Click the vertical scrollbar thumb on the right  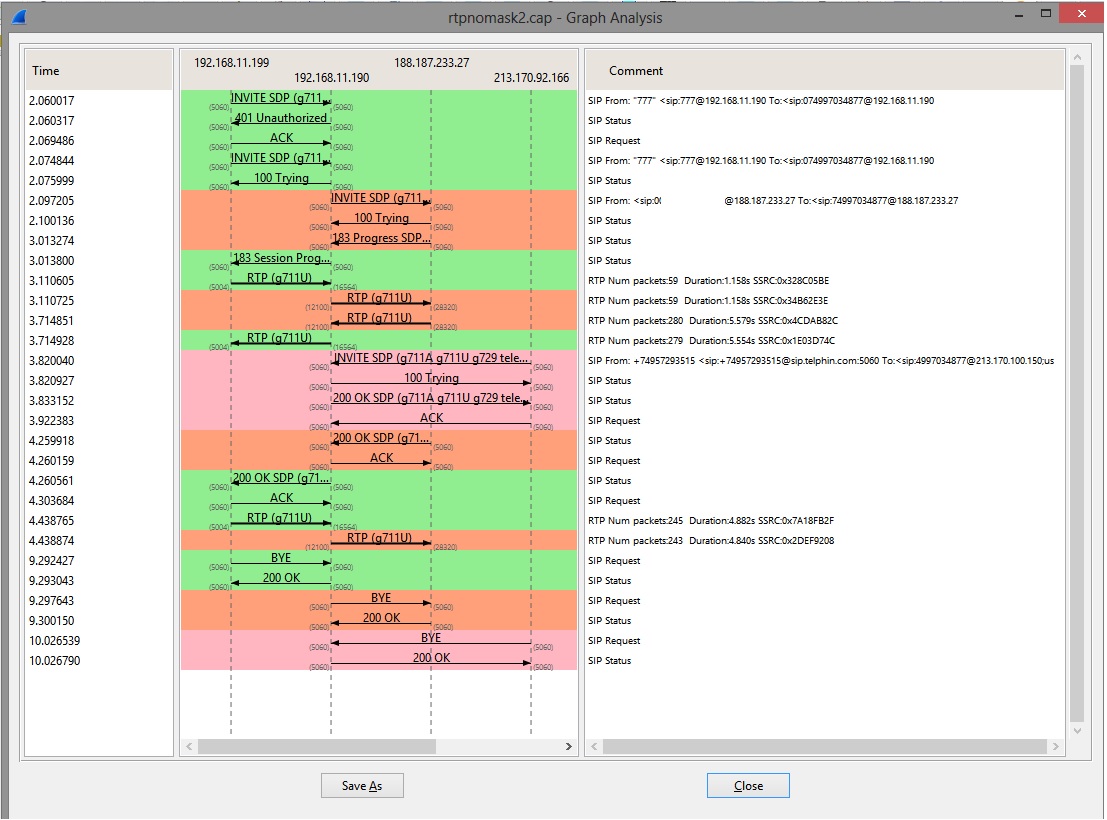pos(1076,390)
